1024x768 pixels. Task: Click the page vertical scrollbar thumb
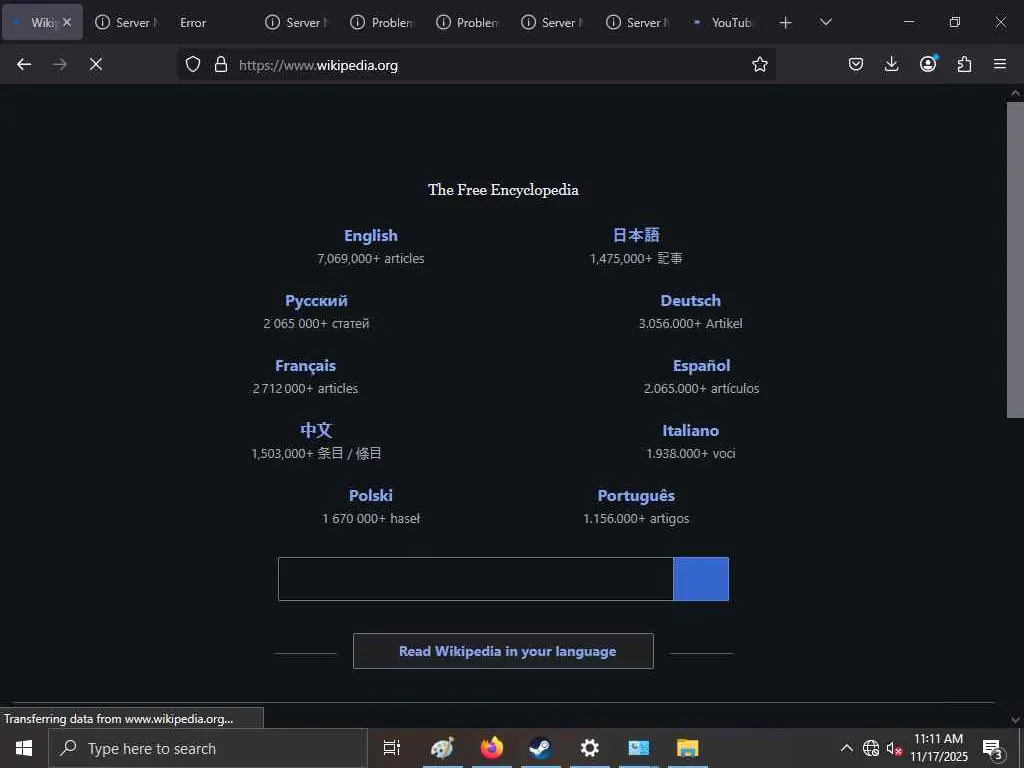coord(1015,259)
